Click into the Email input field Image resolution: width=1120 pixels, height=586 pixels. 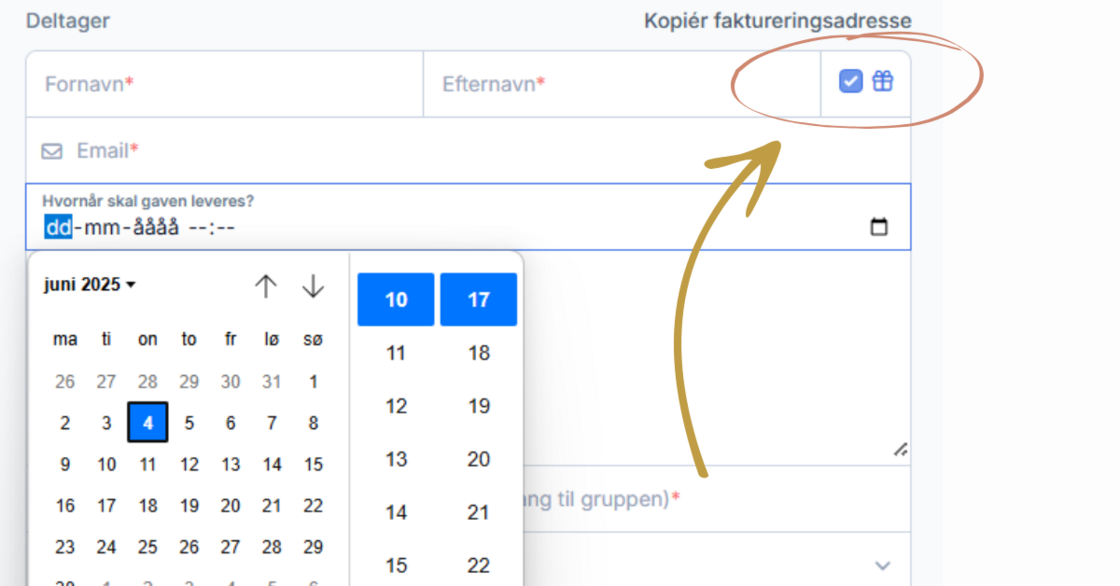480,151
